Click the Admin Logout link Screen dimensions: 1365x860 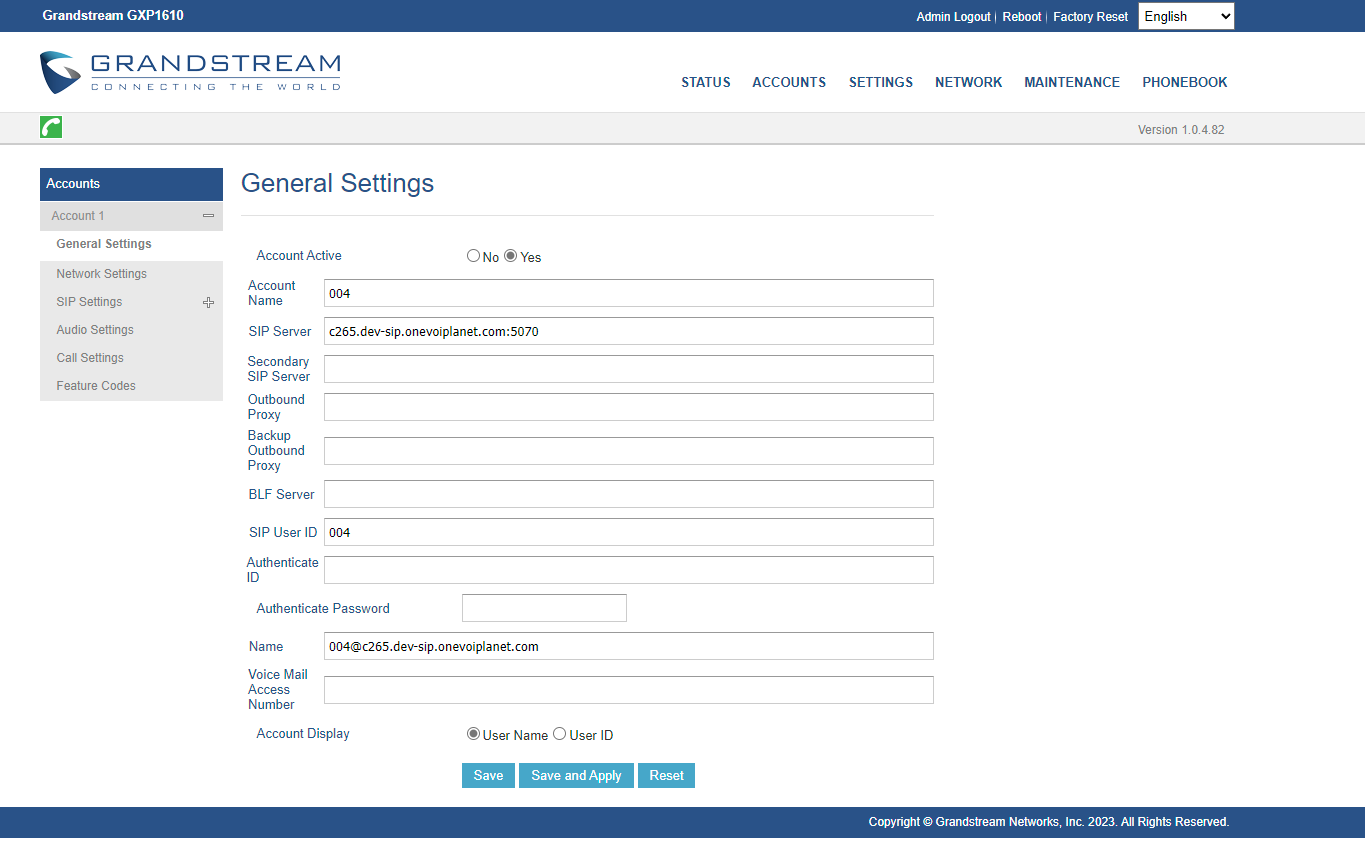click(x=953, y=17)
